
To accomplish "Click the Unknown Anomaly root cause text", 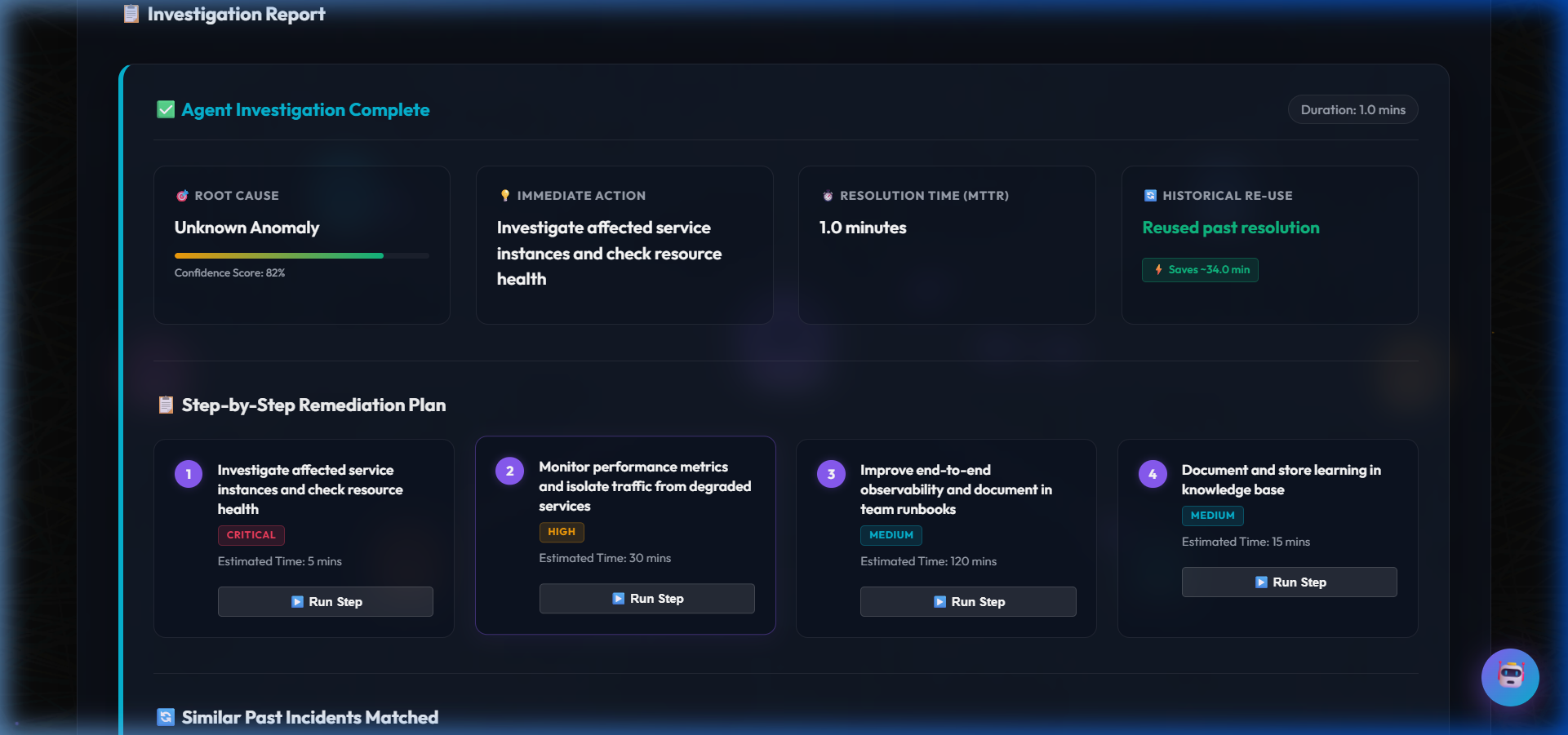I will (247, 228).
